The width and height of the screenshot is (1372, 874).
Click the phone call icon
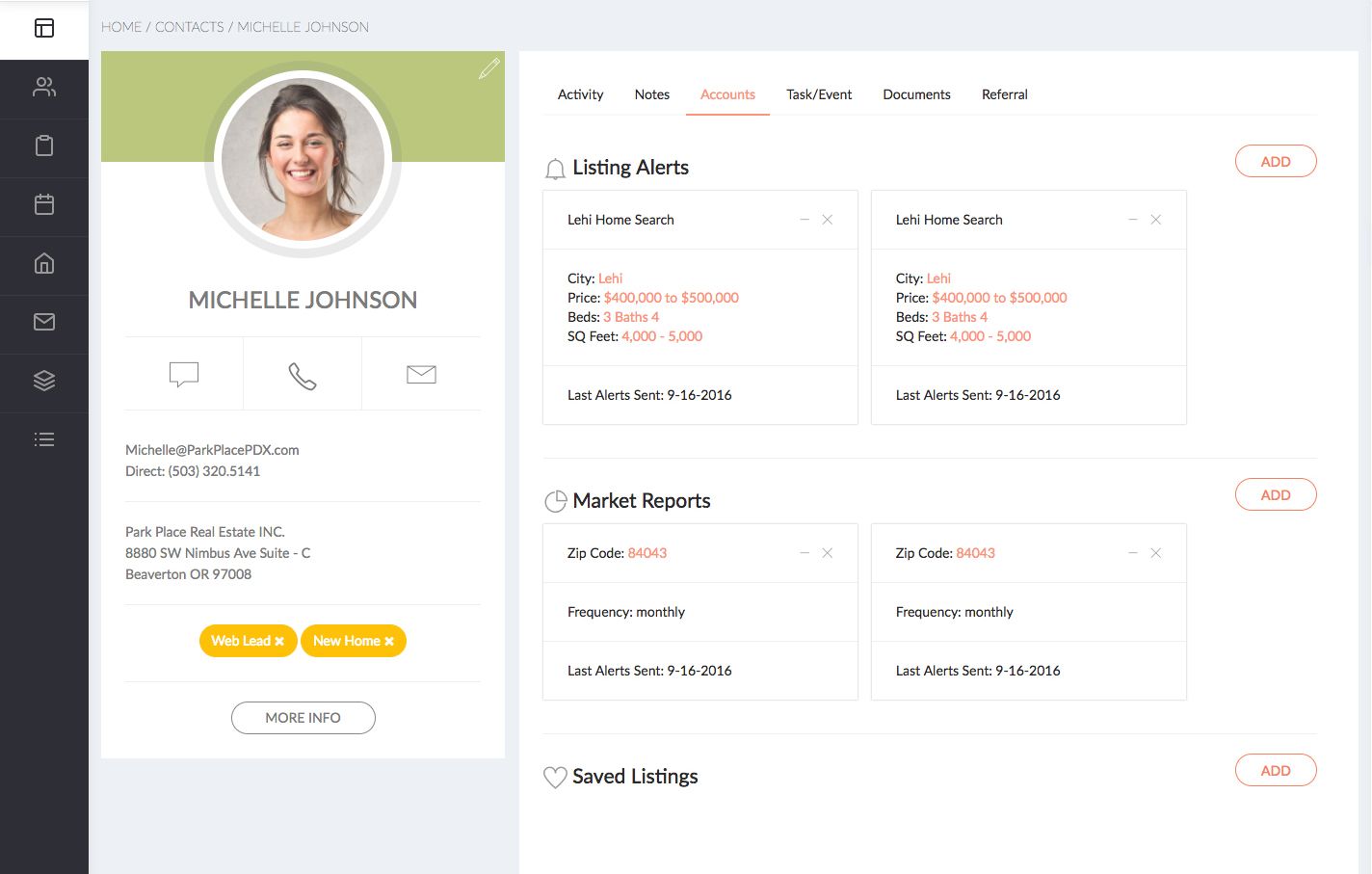tap(303, 376)
